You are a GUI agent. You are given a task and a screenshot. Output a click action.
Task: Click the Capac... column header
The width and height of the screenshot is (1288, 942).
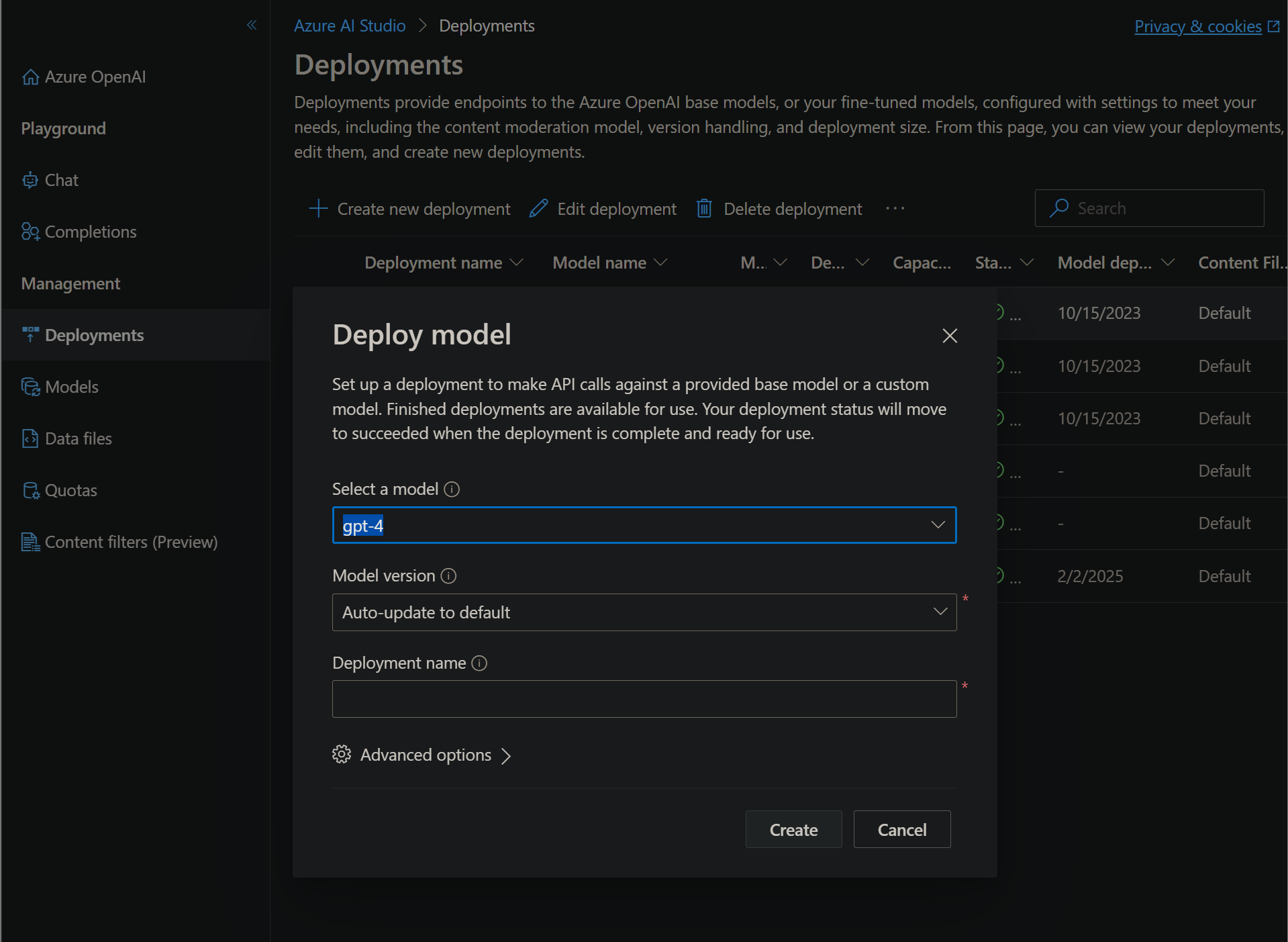click(922, 263)
